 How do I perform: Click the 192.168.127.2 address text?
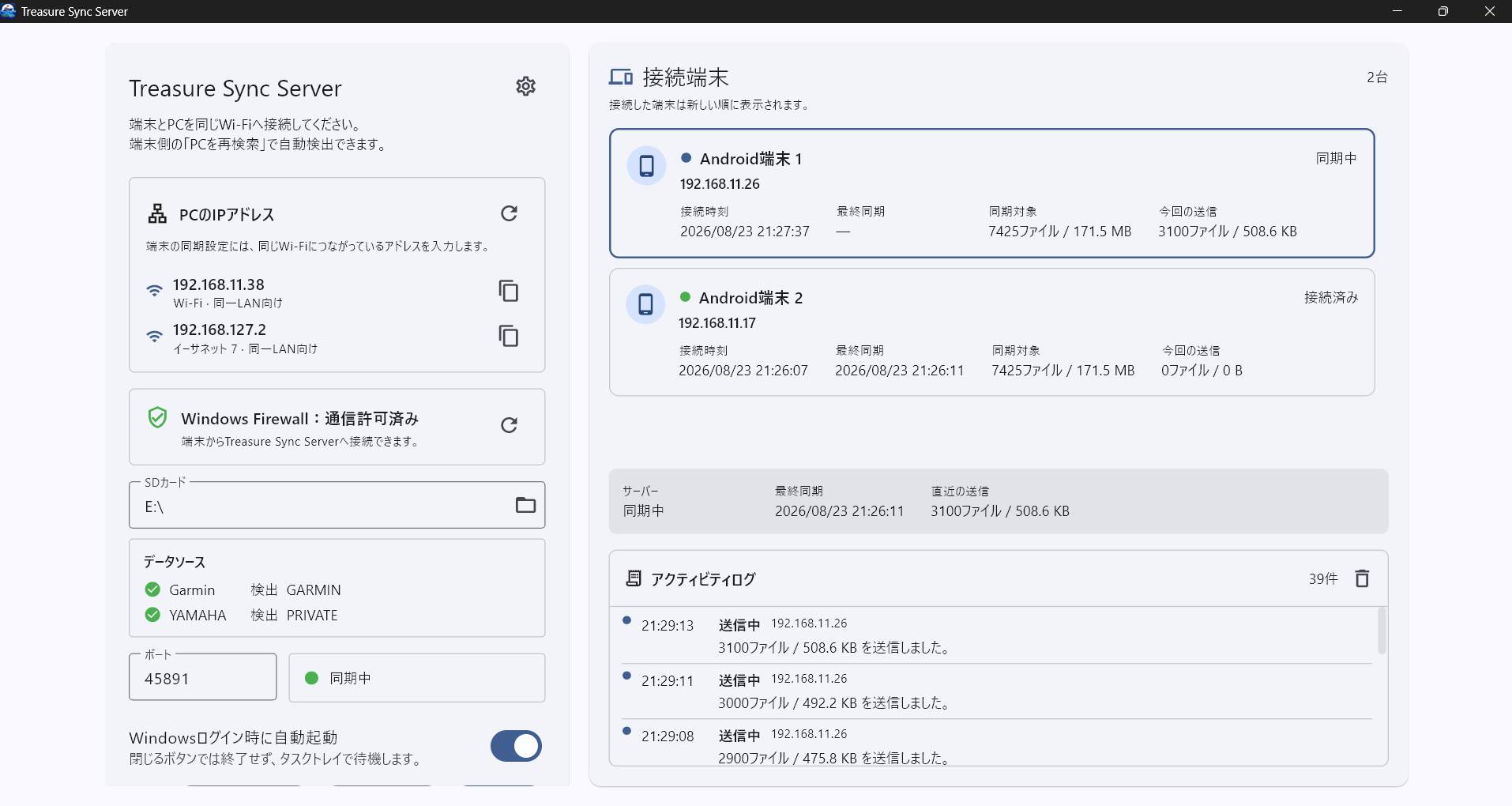pos(220,330)
